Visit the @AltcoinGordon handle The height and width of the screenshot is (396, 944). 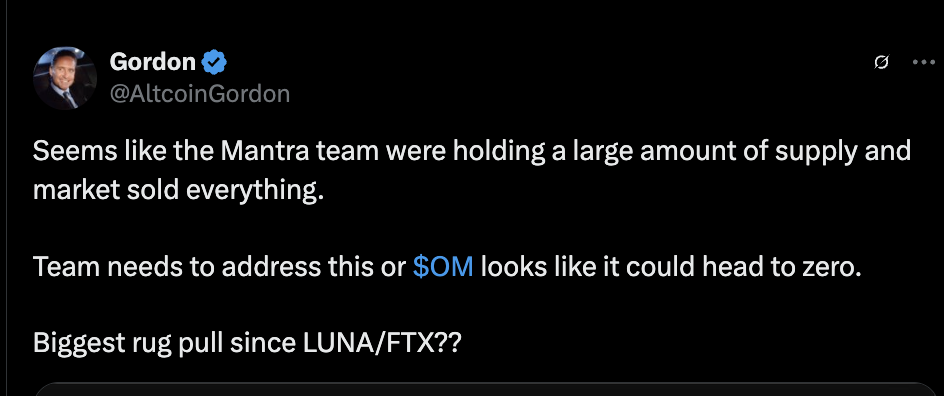tap(200, 94)
